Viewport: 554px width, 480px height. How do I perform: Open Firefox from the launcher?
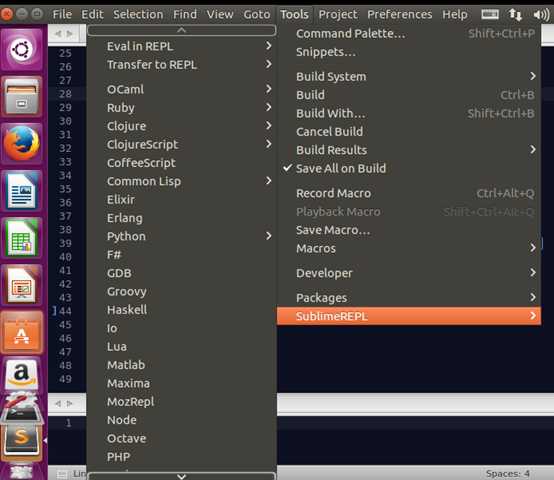click(x=22, y=143)
